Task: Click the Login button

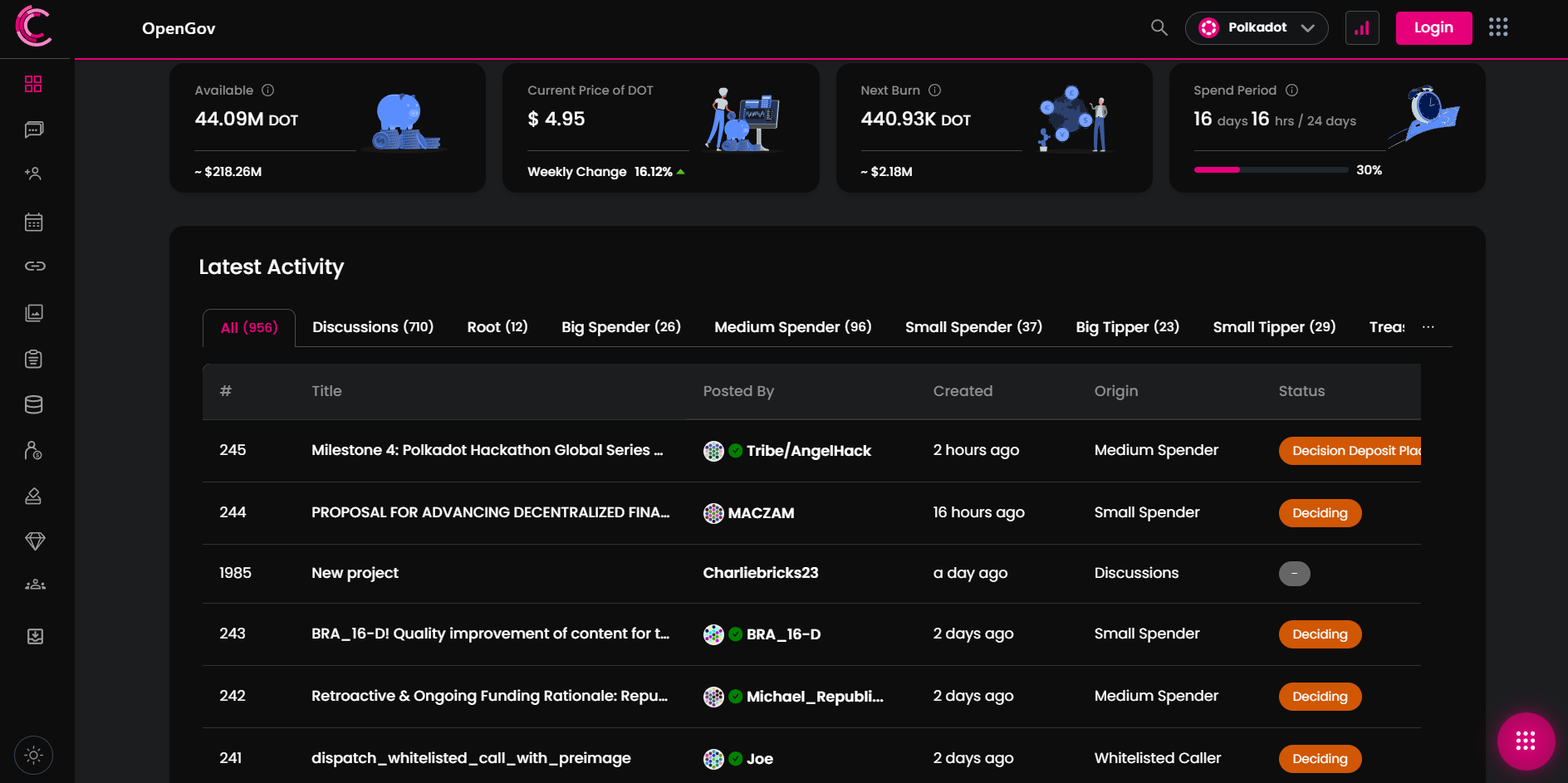Action: (1433, 28)
